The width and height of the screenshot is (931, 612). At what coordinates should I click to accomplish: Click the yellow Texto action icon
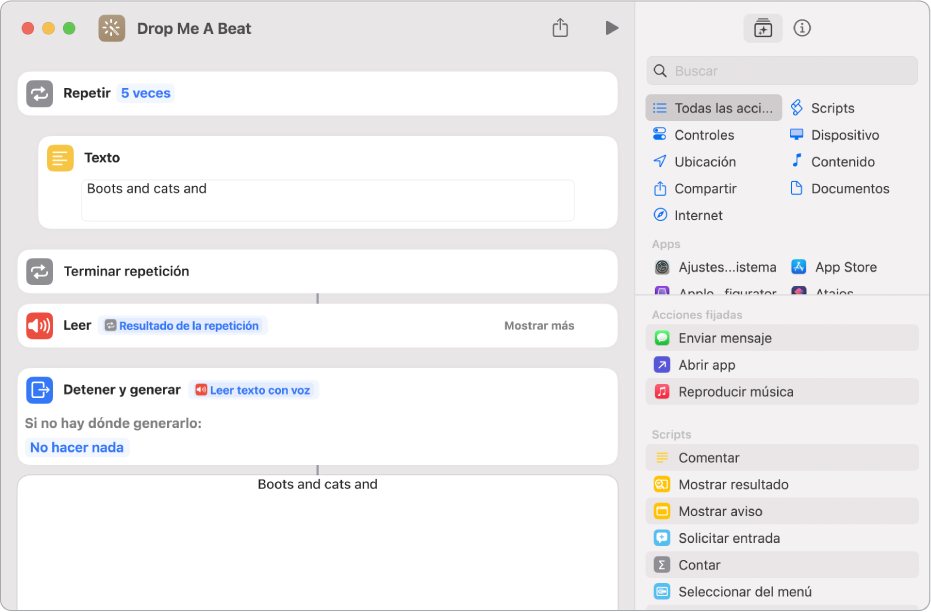pyautogui.click(x=60, y=158)
